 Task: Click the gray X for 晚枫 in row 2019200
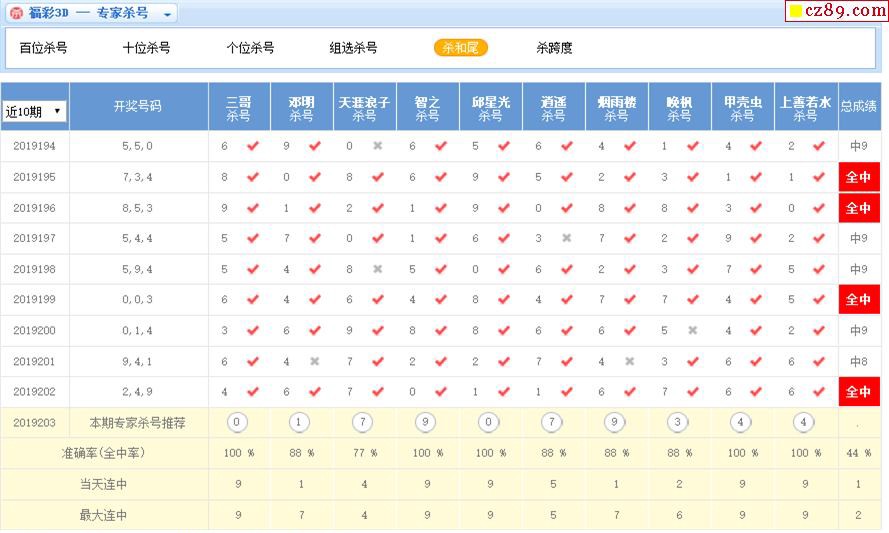pyautogui.click(x=692, y=330)
